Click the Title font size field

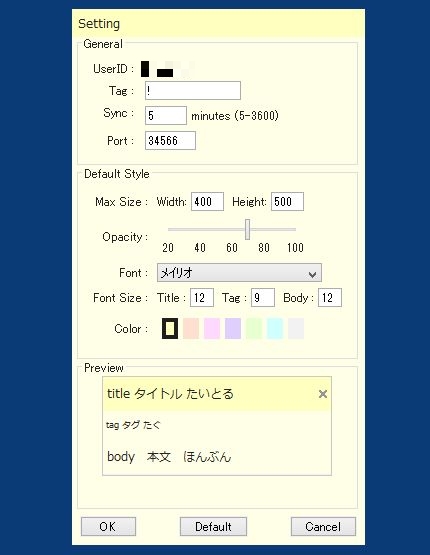coord(202,298)
